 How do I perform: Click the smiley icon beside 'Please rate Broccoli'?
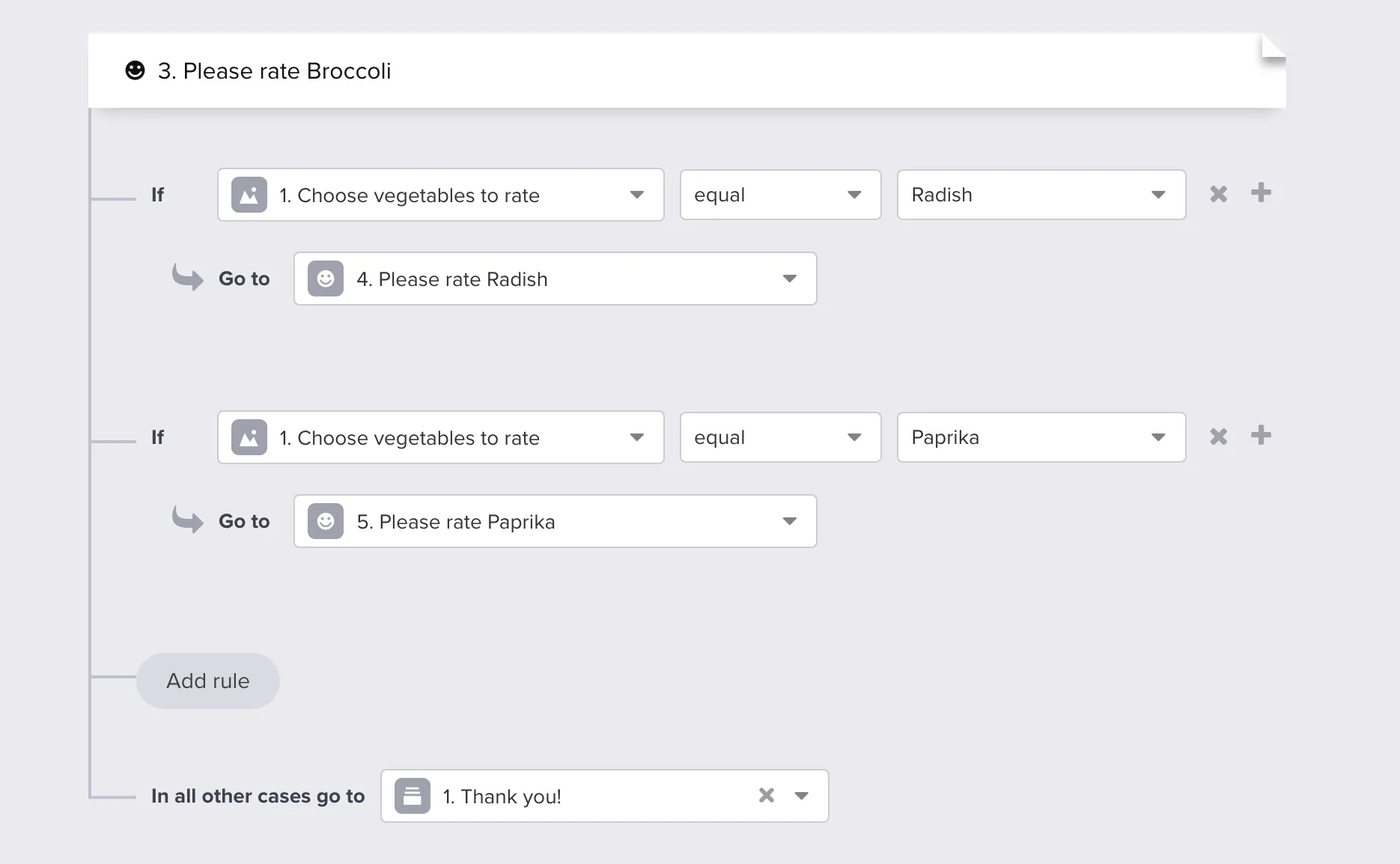tap(135, 70)
